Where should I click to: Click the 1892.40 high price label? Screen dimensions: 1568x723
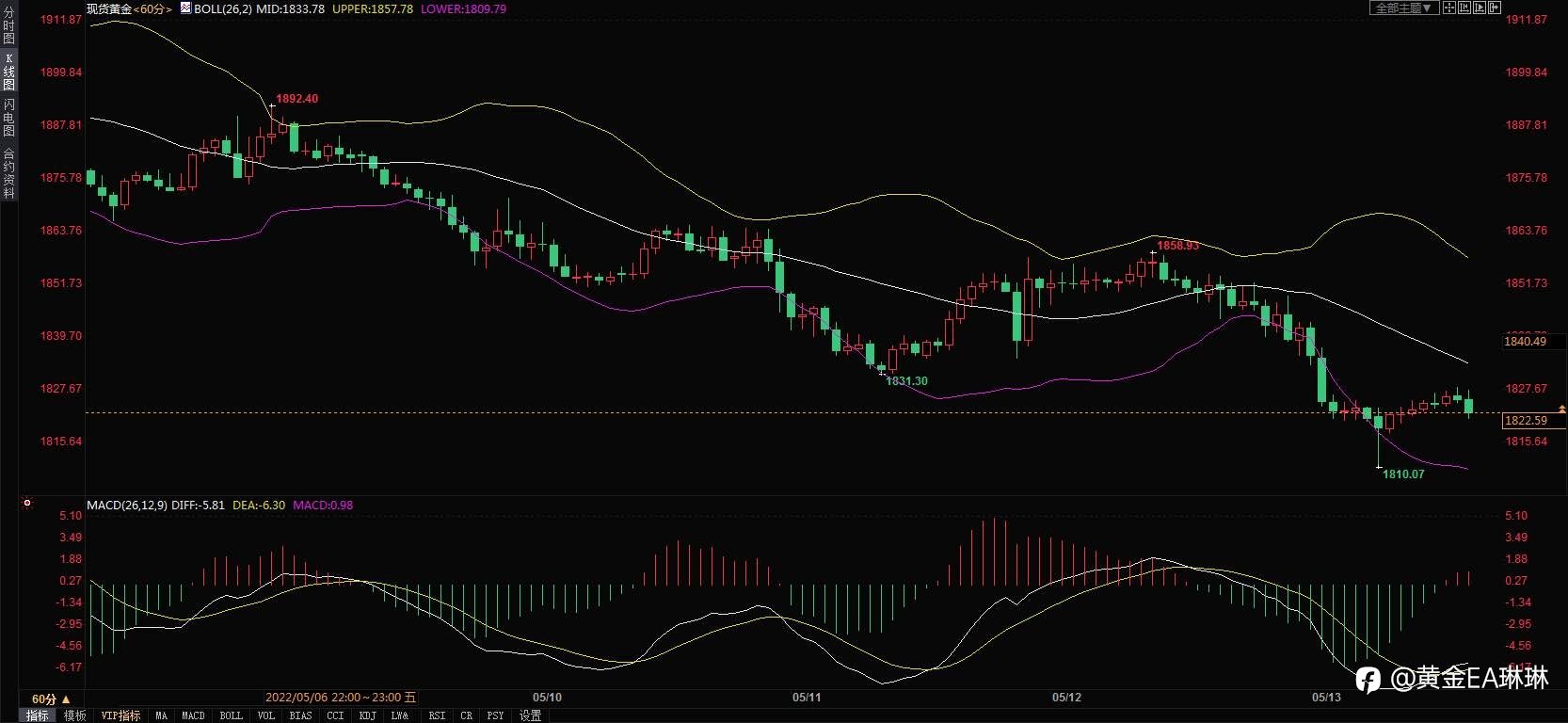296,99
